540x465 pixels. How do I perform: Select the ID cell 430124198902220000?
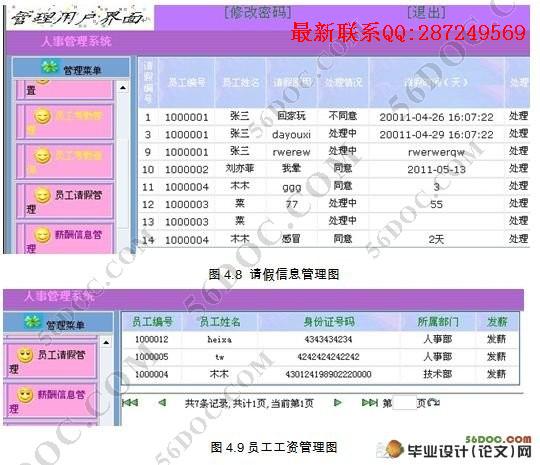coord(328,374)
